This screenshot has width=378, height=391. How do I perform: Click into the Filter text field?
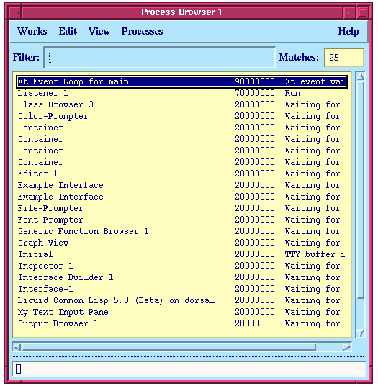160,57
